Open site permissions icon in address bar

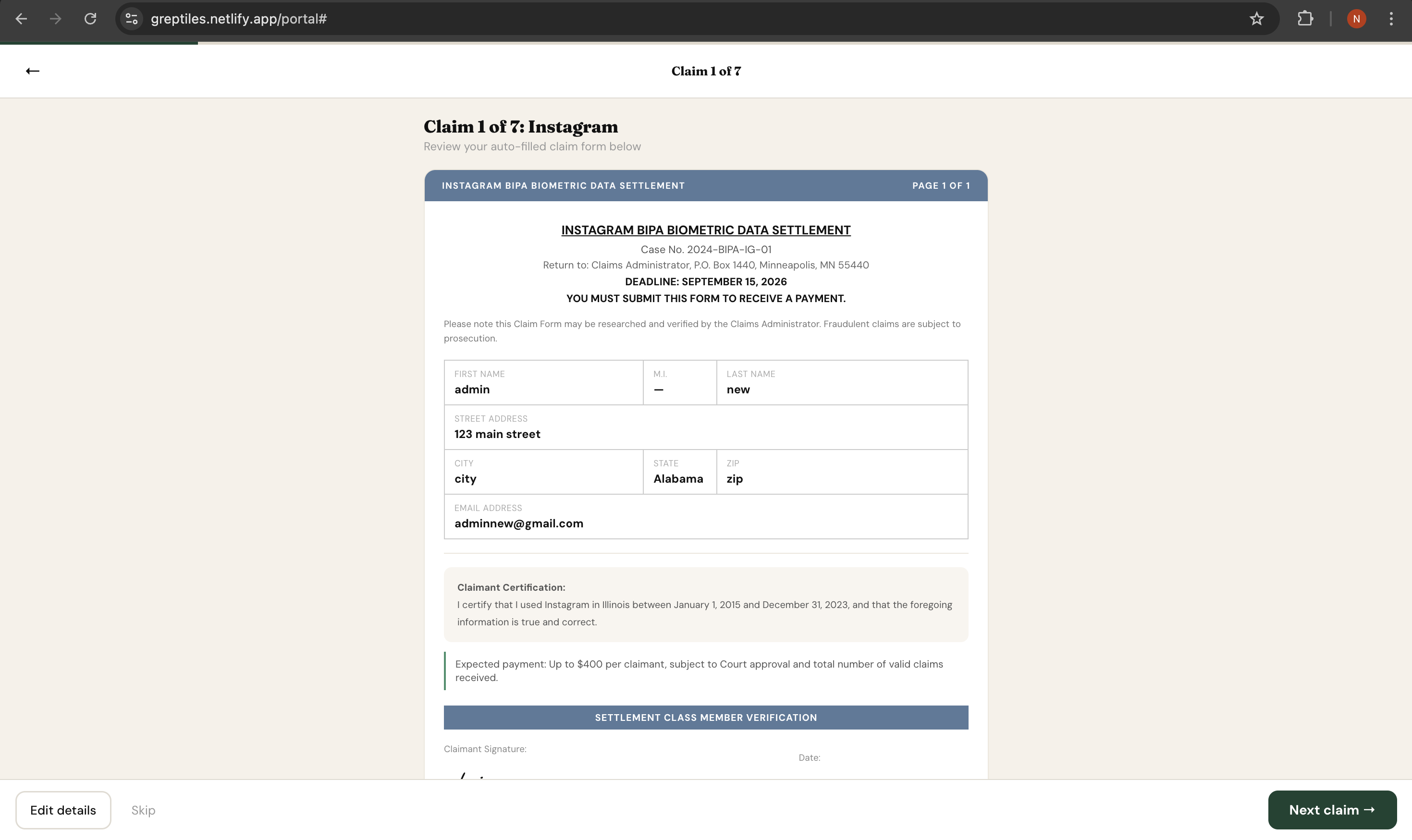[131, 19]
